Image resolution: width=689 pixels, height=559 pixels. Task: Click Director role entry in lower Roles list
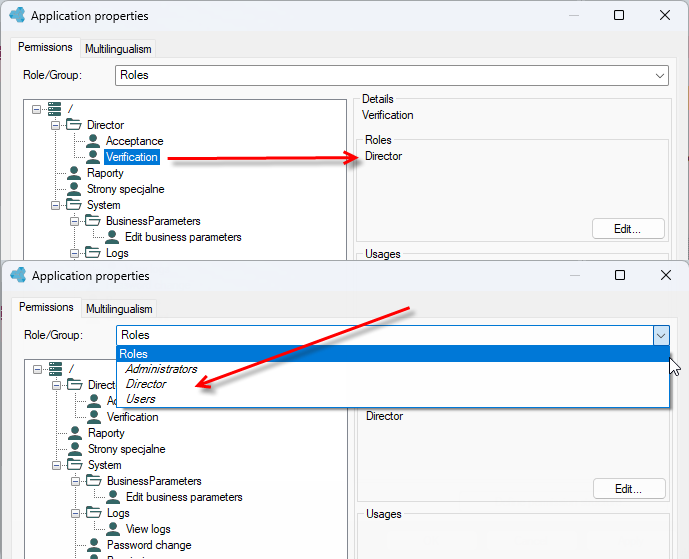(x=384, y=416)
